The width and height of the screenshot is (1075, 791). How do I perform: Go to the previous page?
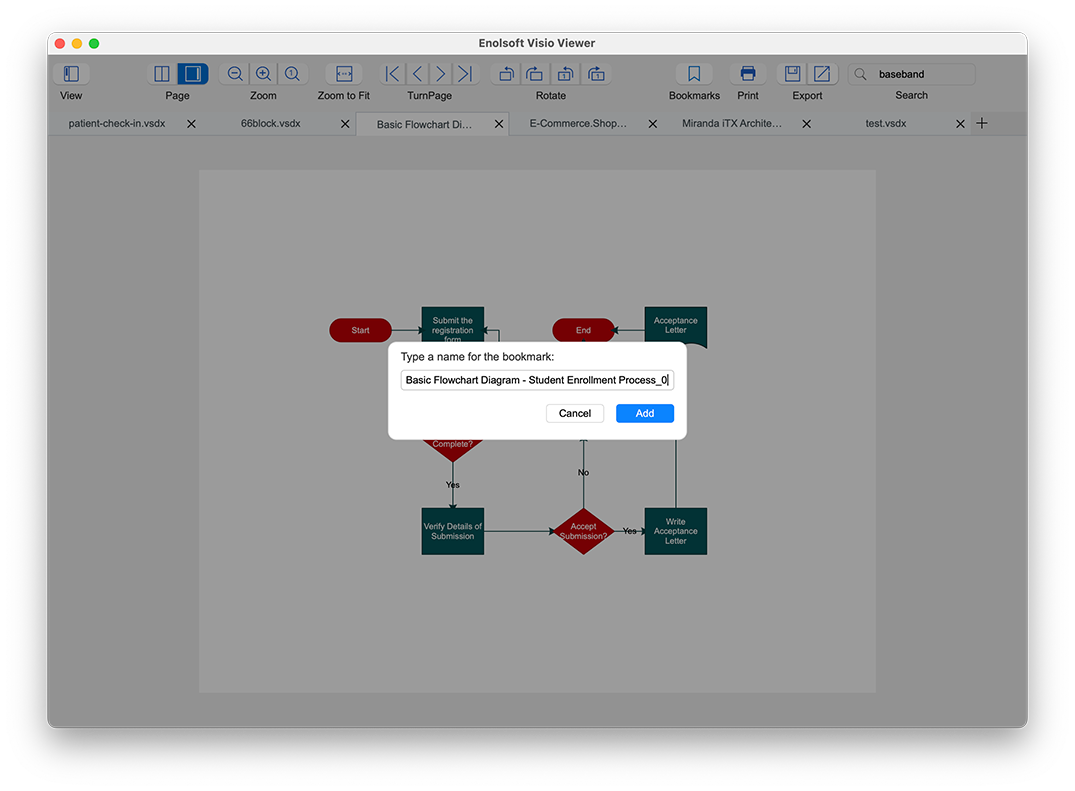point(417,74)
